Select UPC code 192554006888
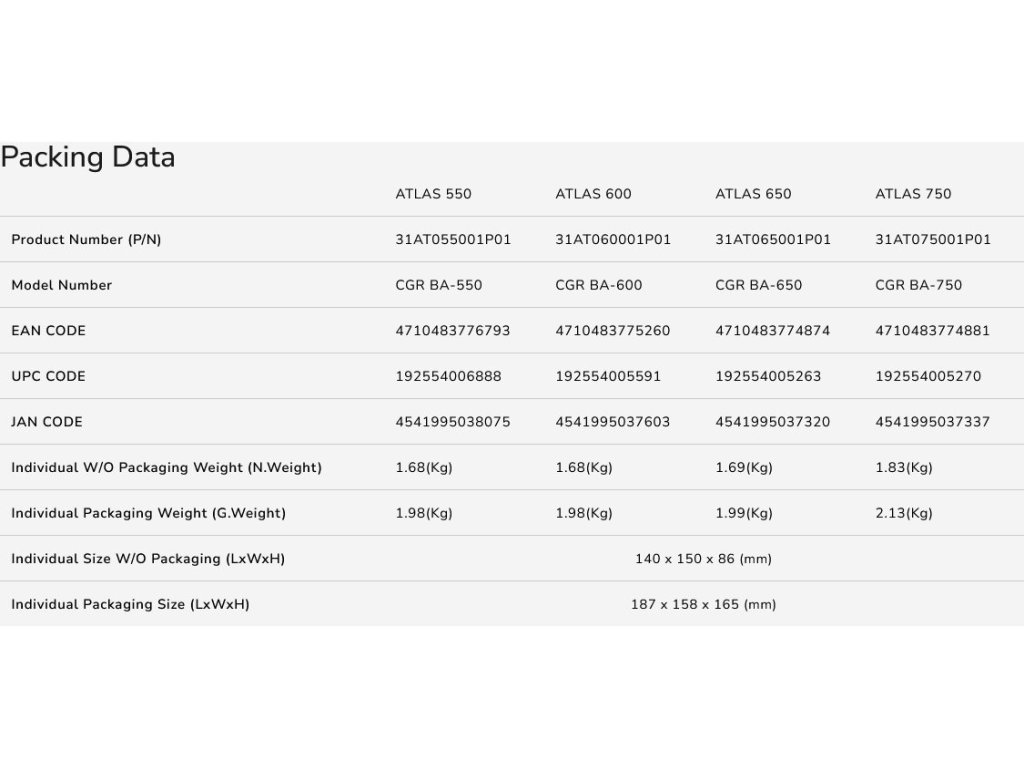 coord(448,377)
